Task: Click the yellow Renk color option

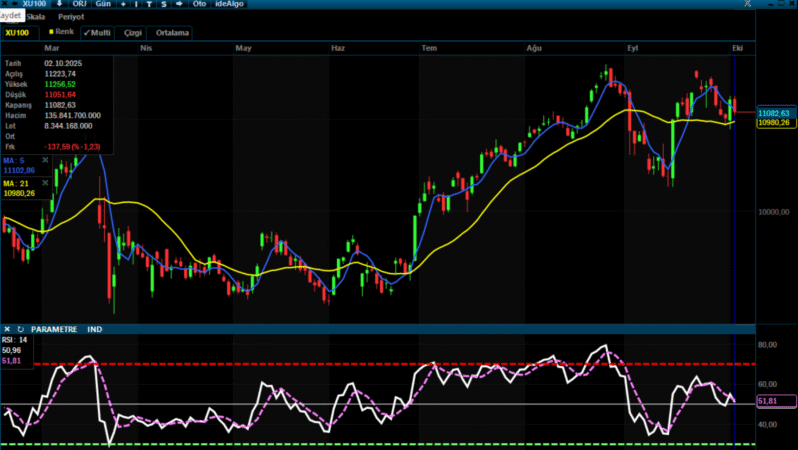Action: click(61, 32)
